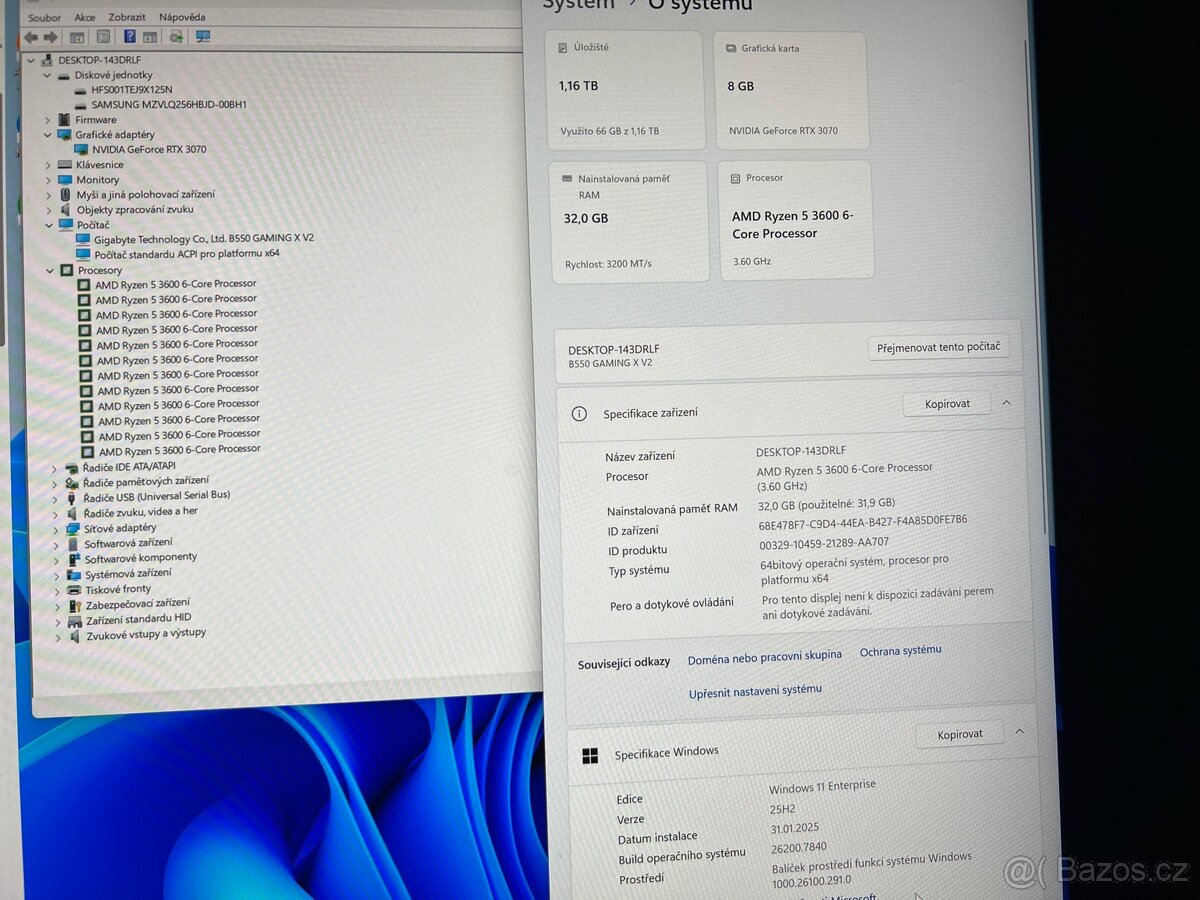Open the Soubor menu

(x=44, y=17)
